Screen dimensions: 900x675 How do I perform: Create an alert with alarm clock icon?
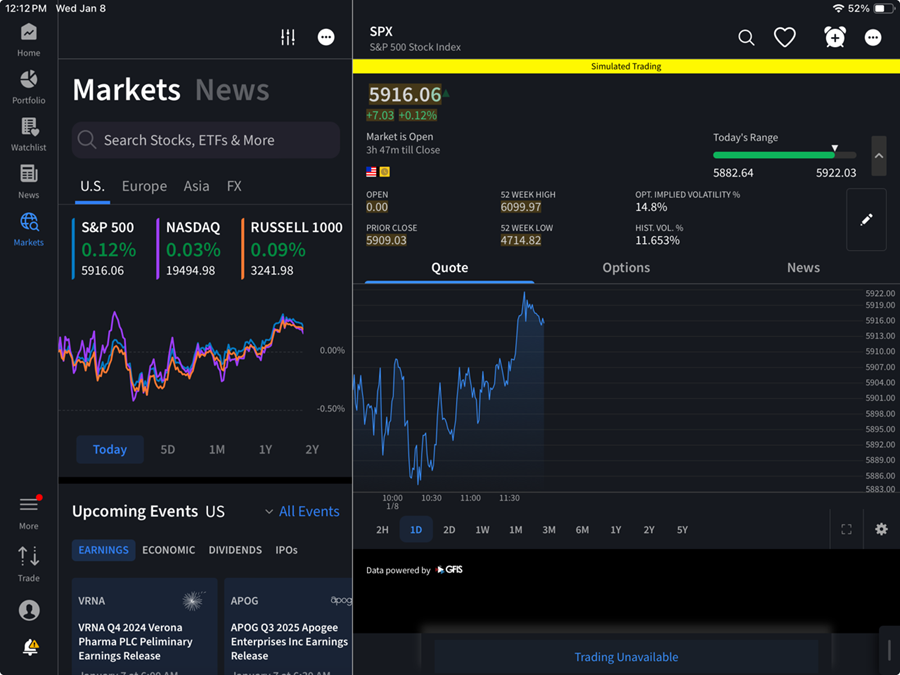tap(835, 37)
